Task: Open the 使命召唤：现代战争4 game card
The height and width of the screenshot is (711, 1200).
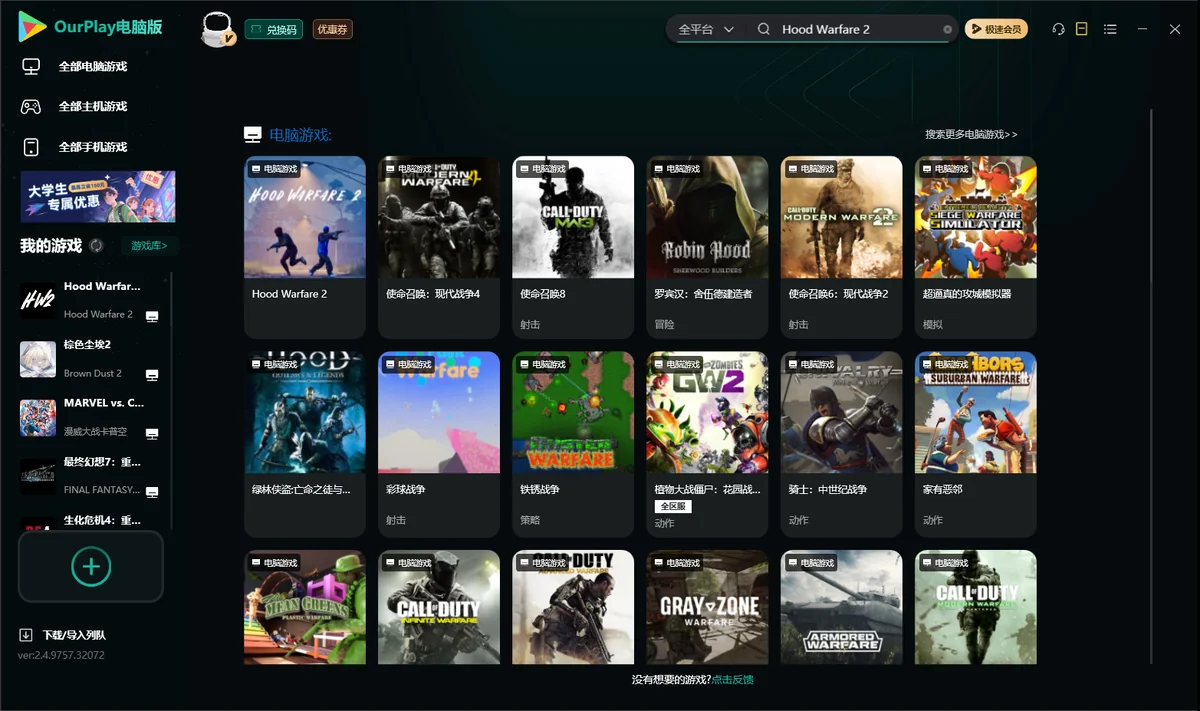Action: click(439, 247)
